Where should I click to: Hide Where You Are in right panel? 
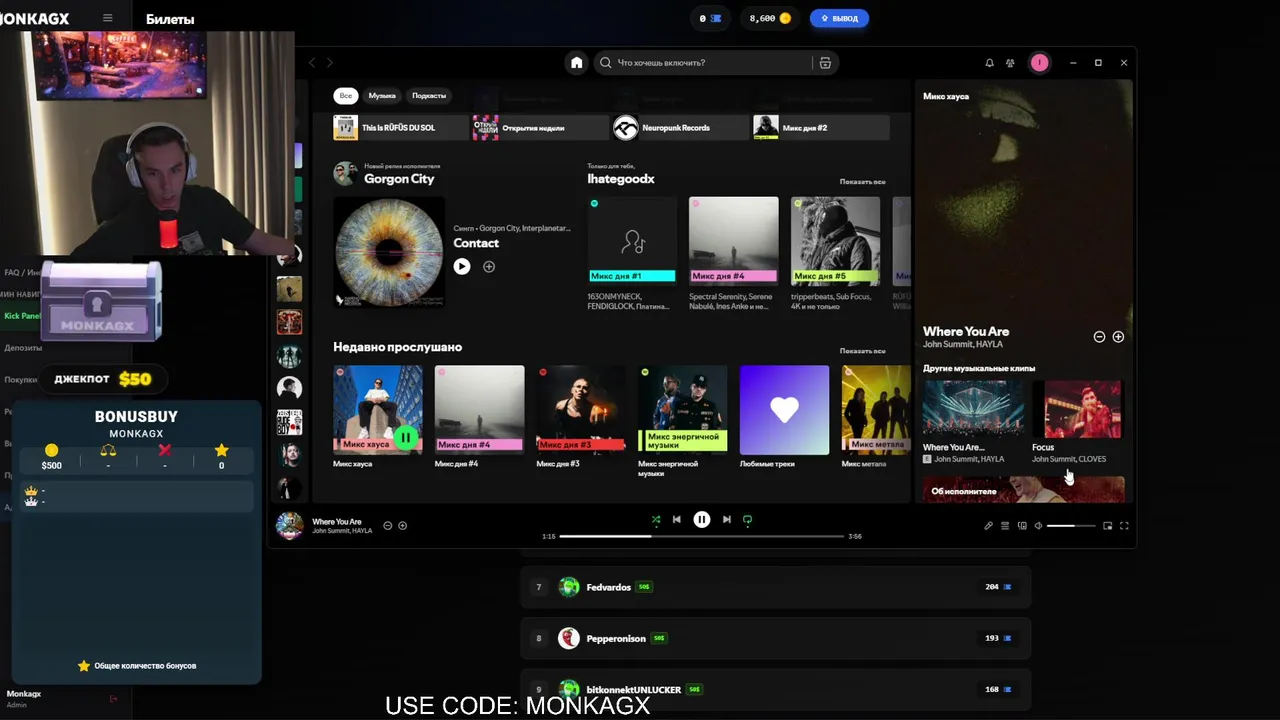(x=1099, y=337)
